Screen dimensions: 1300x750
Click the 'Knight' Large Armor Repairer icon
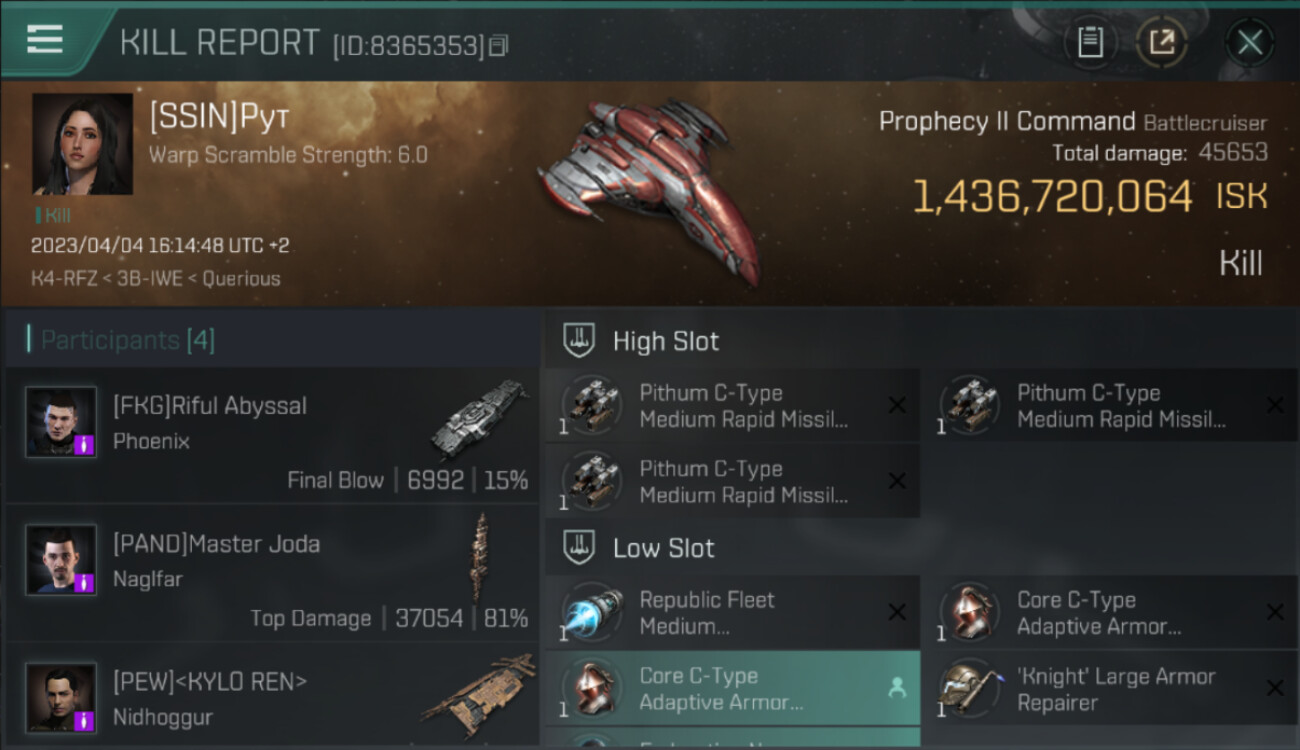tap(968, 688)
